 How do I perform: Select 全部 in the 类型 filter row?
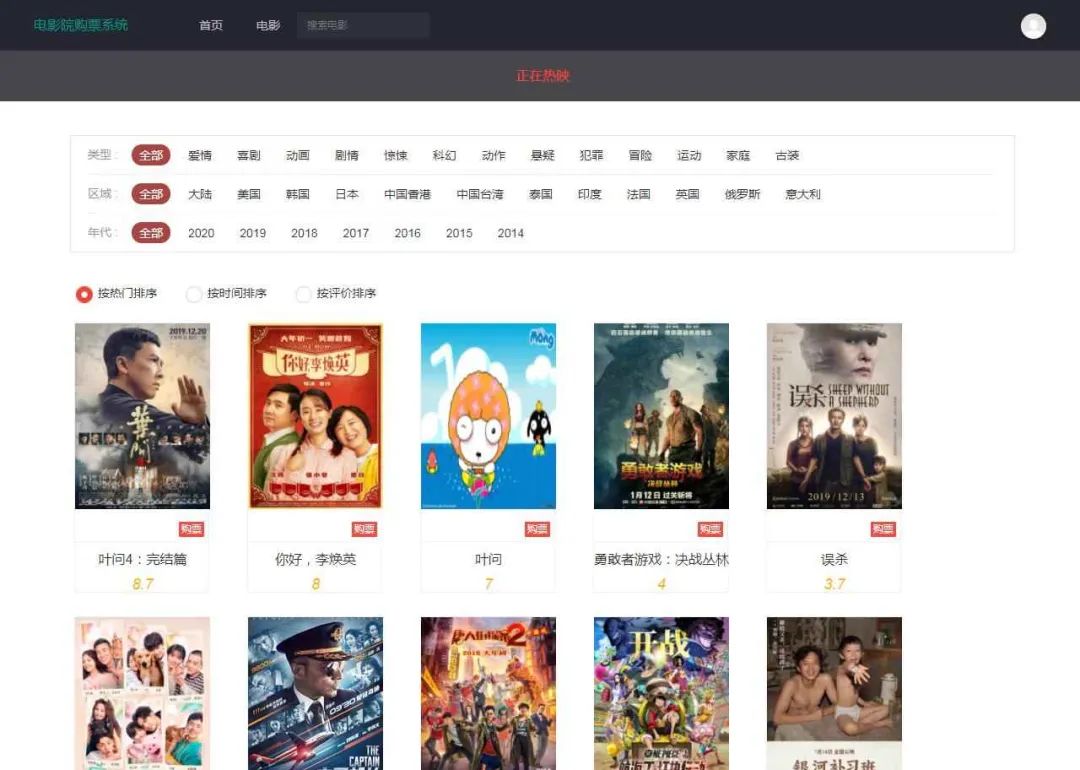[x=151, y=155]
